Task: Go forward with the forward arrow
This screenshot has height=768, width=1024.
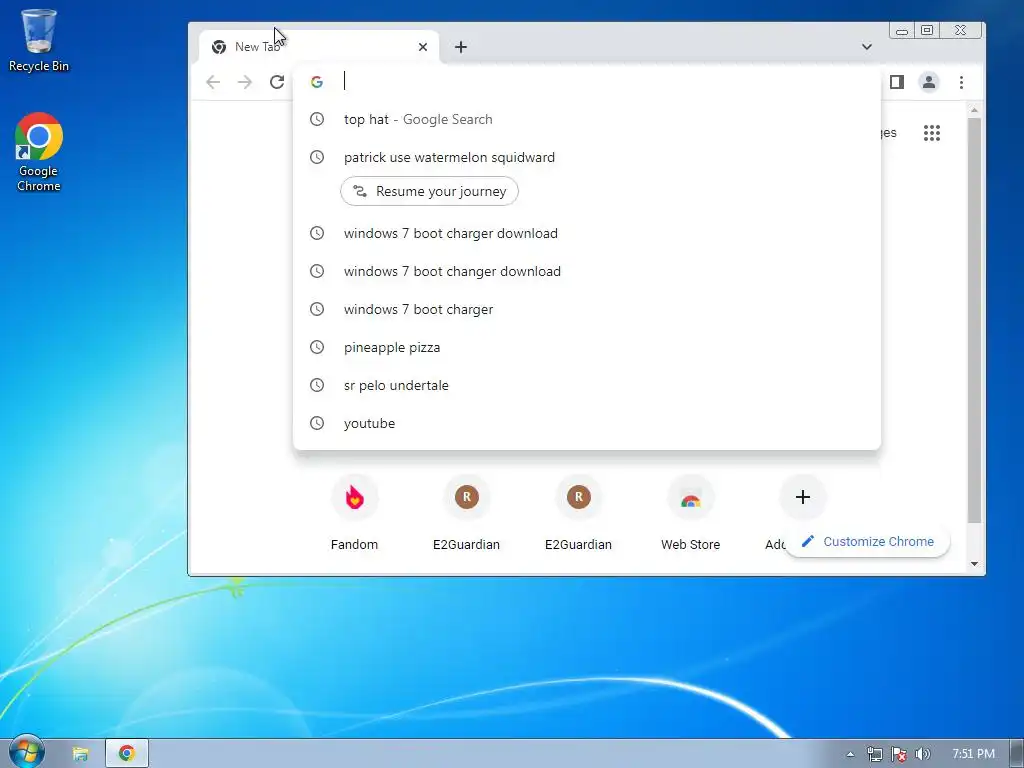Action: click(x=245, y=82)
